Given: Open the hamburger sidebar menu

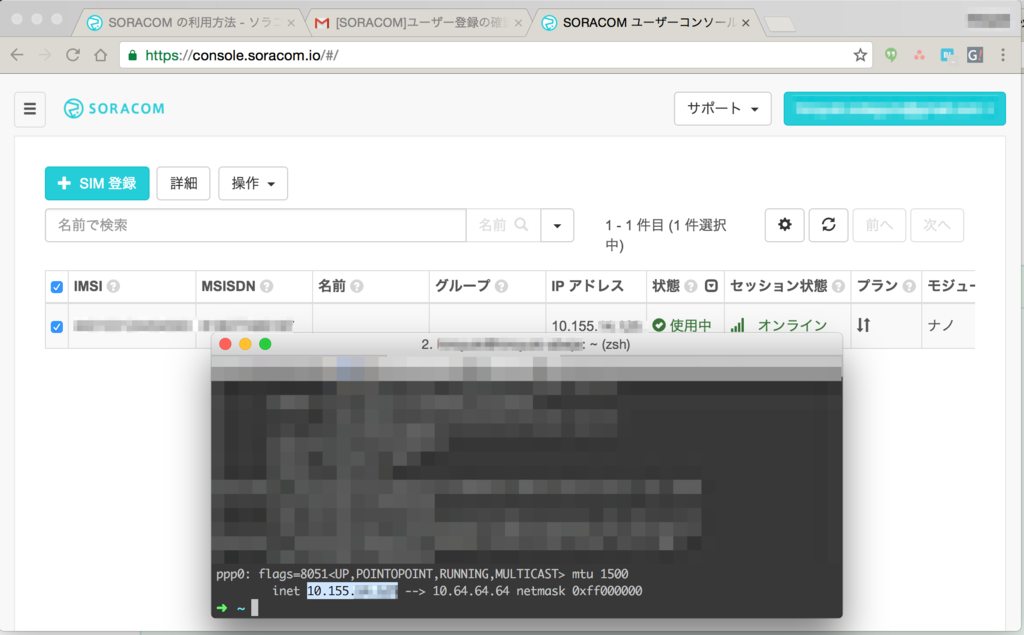Looking at the screenshot, I should point(30,109).
